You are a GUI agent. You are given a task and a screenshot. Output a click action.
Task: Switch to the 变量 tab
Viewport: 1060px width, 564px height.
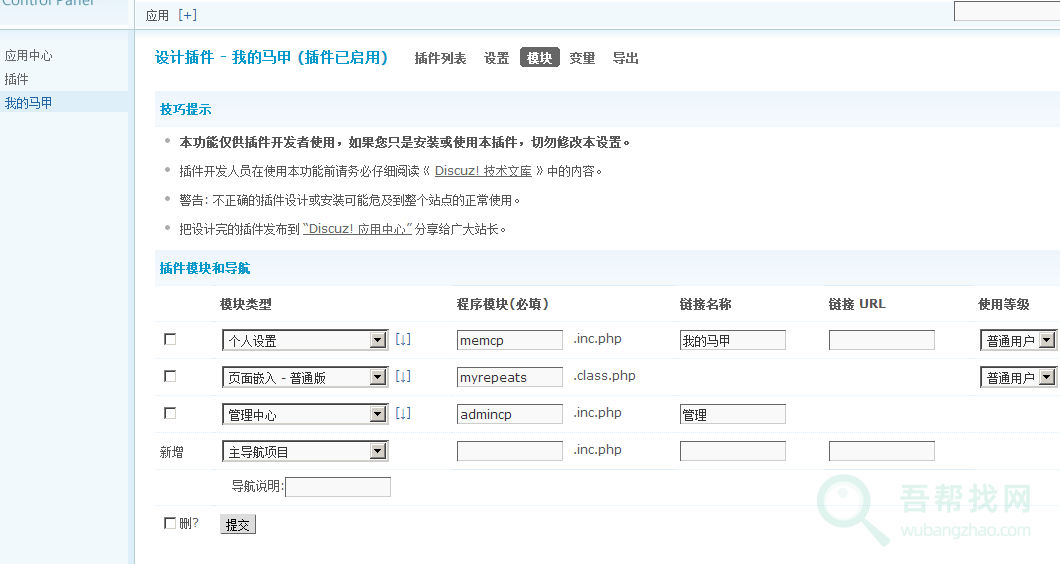tap(582, 58)
